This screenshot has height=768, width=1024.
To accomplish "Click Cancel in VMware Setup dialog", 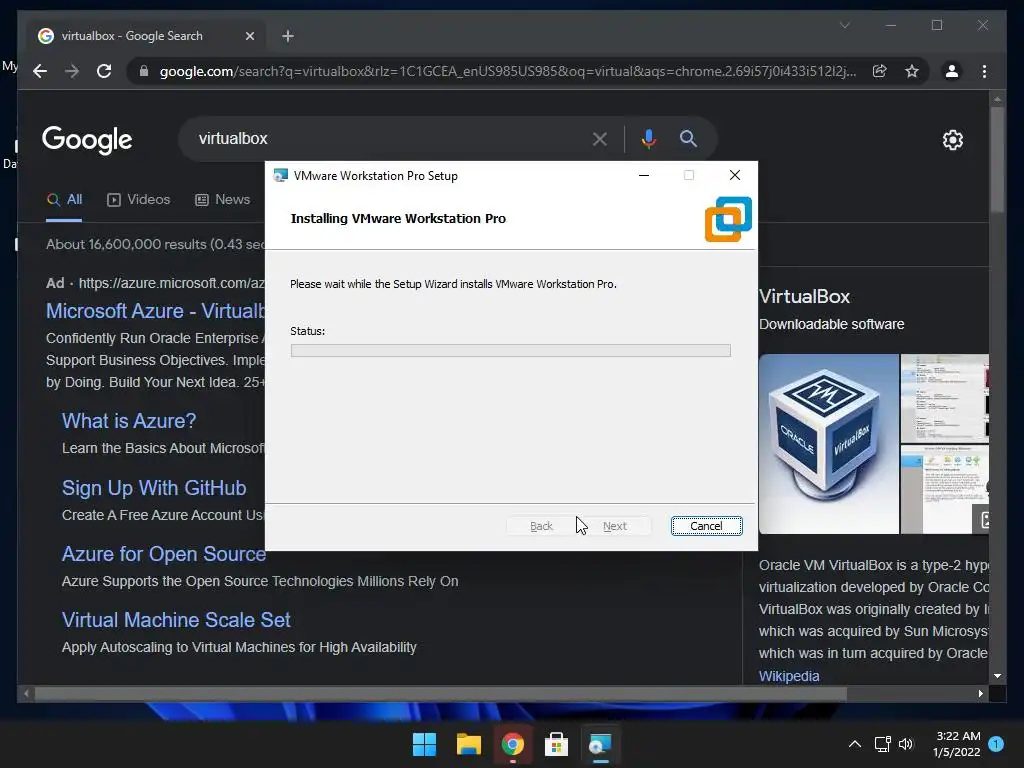I will pyautogui.click(x=706, y=526).
